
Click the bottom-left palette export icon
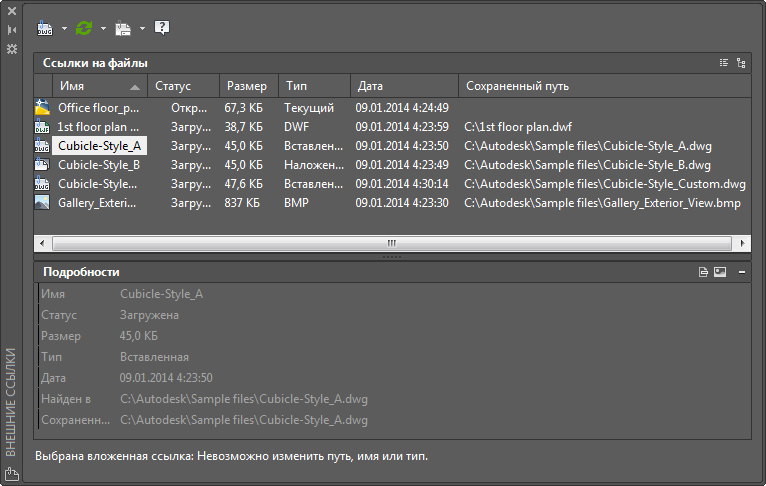point(12,474)
